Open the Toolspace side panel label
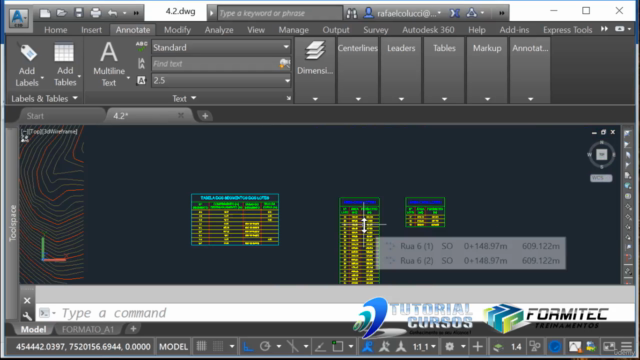The image size is (640, 360). pos(13,223)
